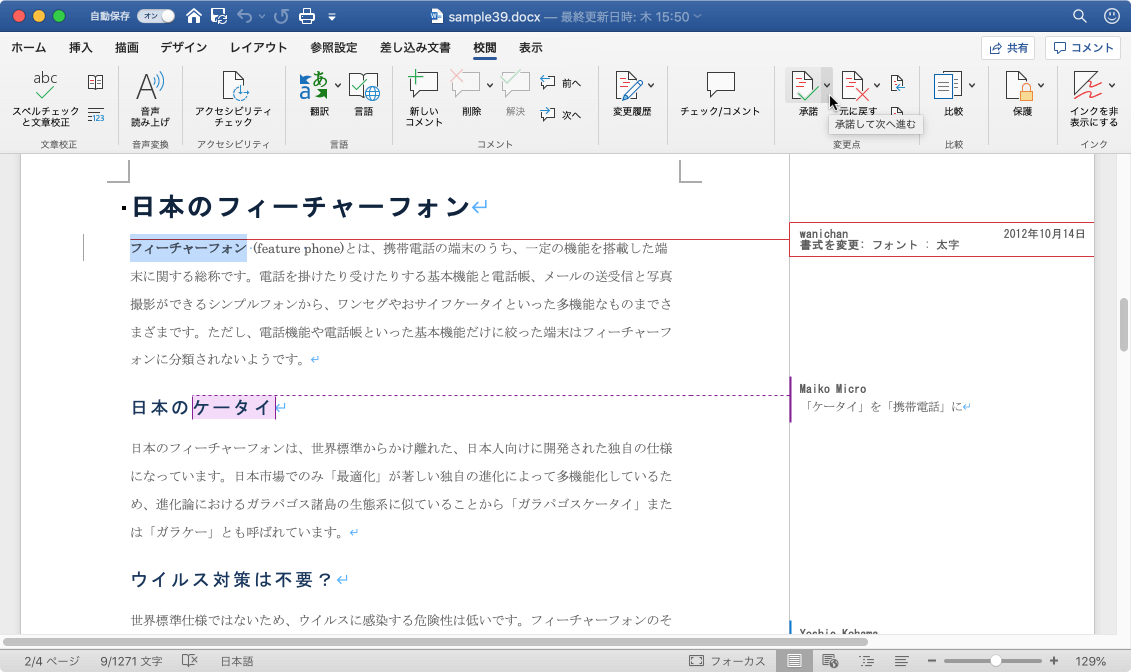
Task: Open the Layout (レイアウト) ribbon tab
Action: 258,48
